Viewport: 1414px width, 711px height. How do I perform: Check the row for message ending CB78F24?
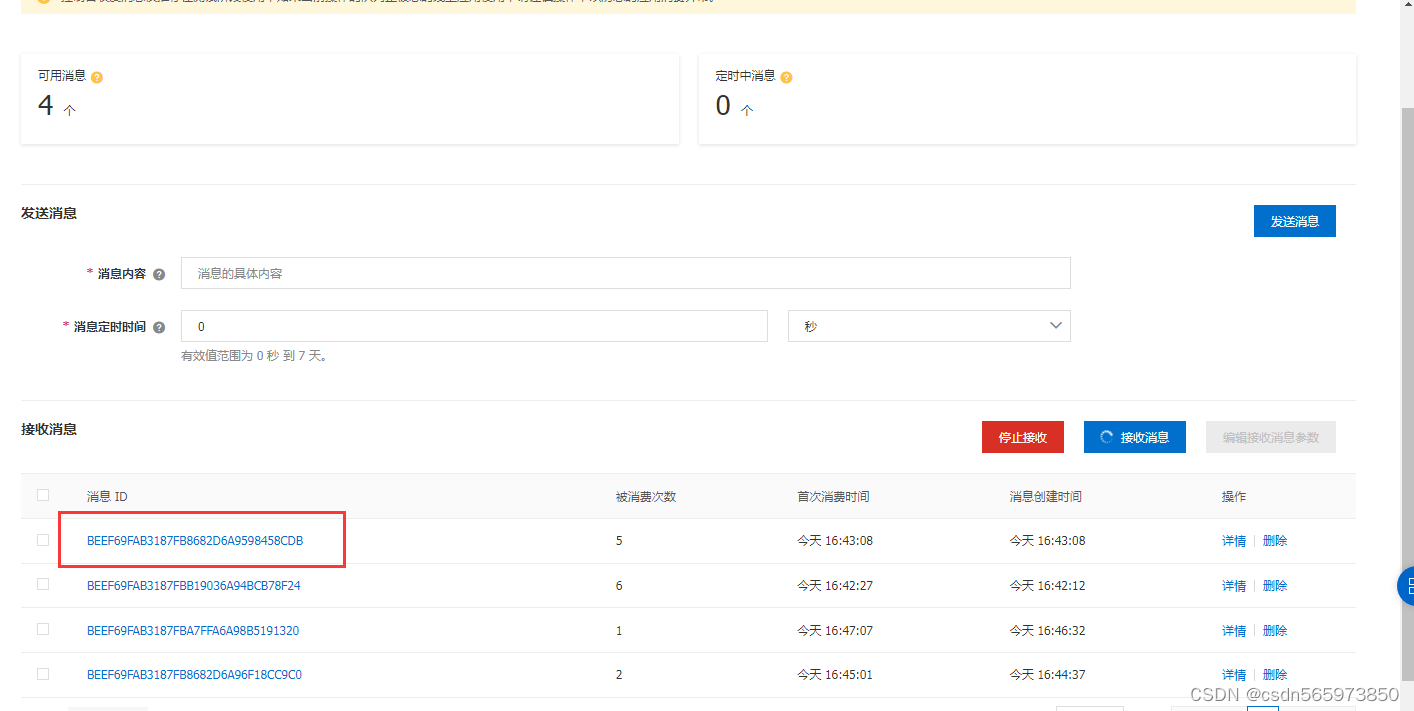[43, 584]
